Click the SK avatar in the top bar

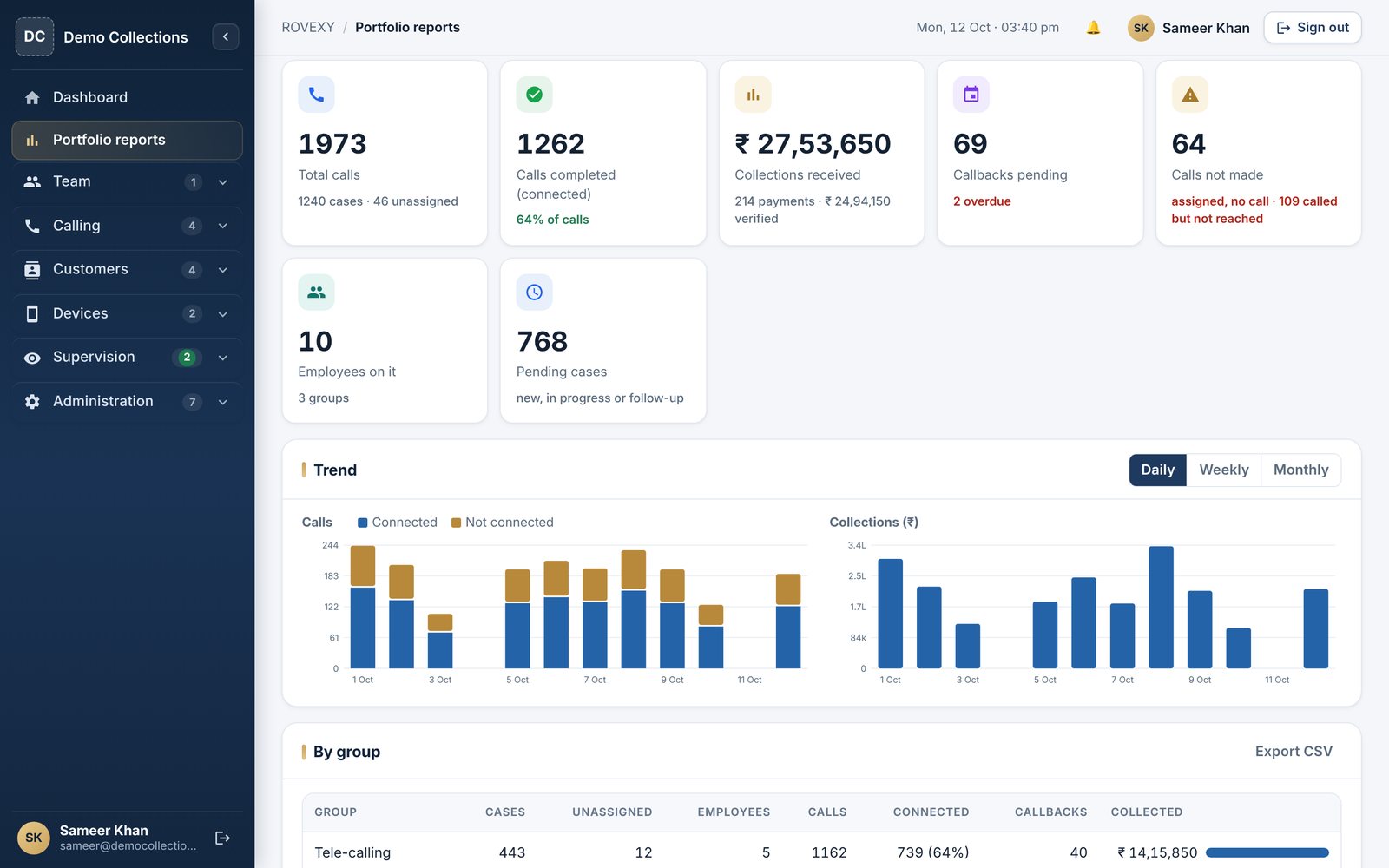pos(1141,28)
